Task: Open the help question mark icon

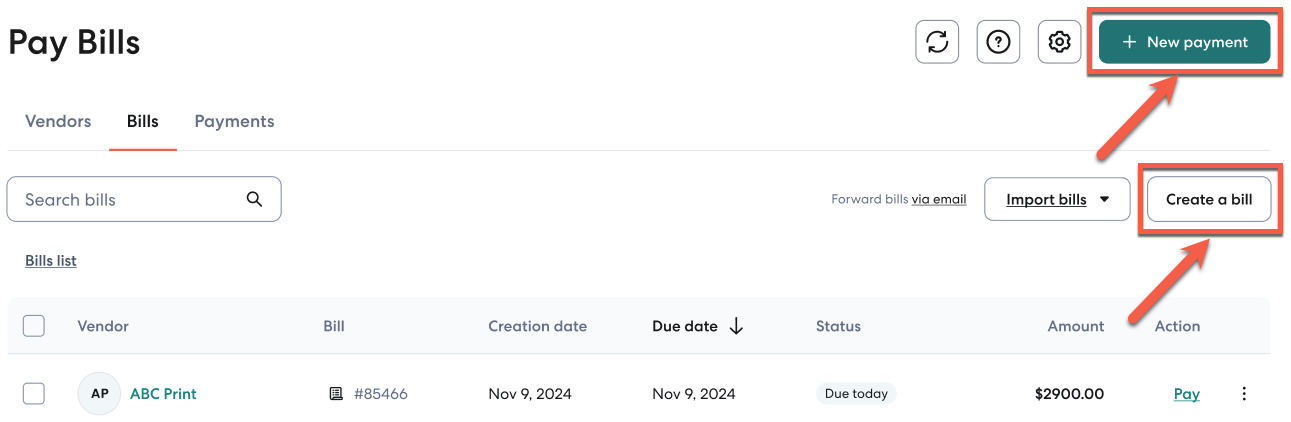Action: [998, 42]
